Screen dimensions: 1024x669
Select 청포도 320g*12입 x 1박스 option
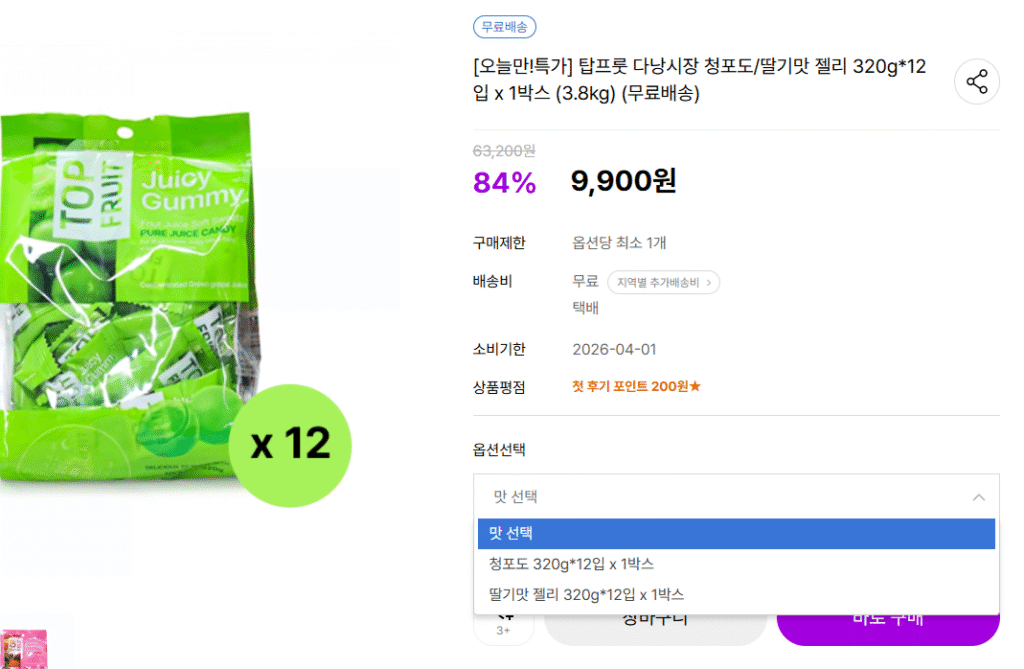(571, 564)
